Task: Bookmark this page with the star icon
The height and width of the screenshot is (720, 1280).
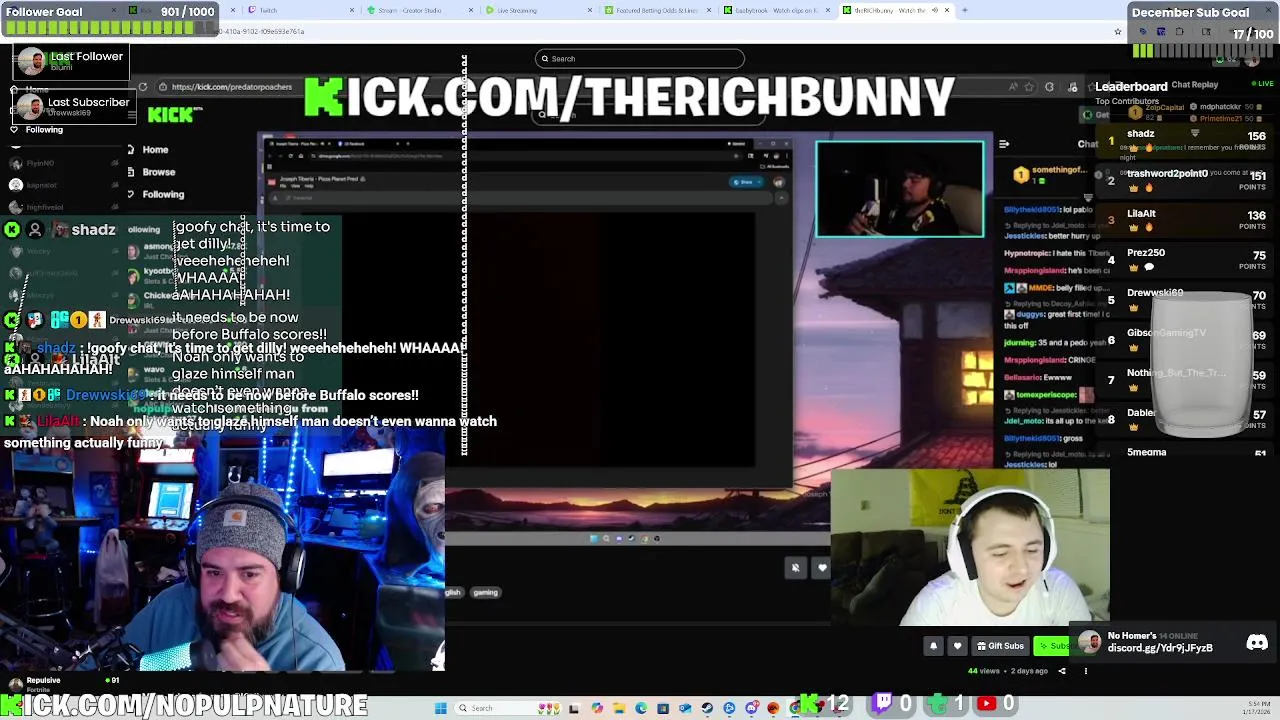Action: pyautogui.click(x=1118, y=31)
